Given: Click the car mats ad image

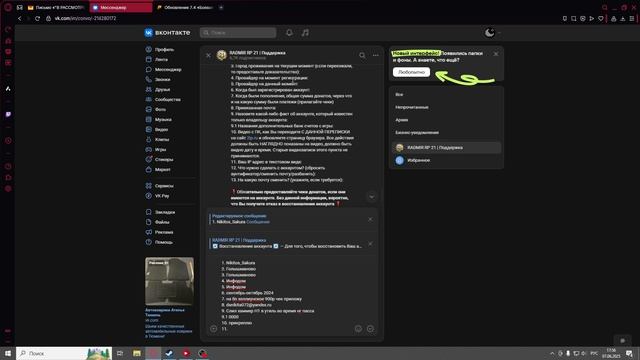Looking at the screenshot, I should point(169,281).
